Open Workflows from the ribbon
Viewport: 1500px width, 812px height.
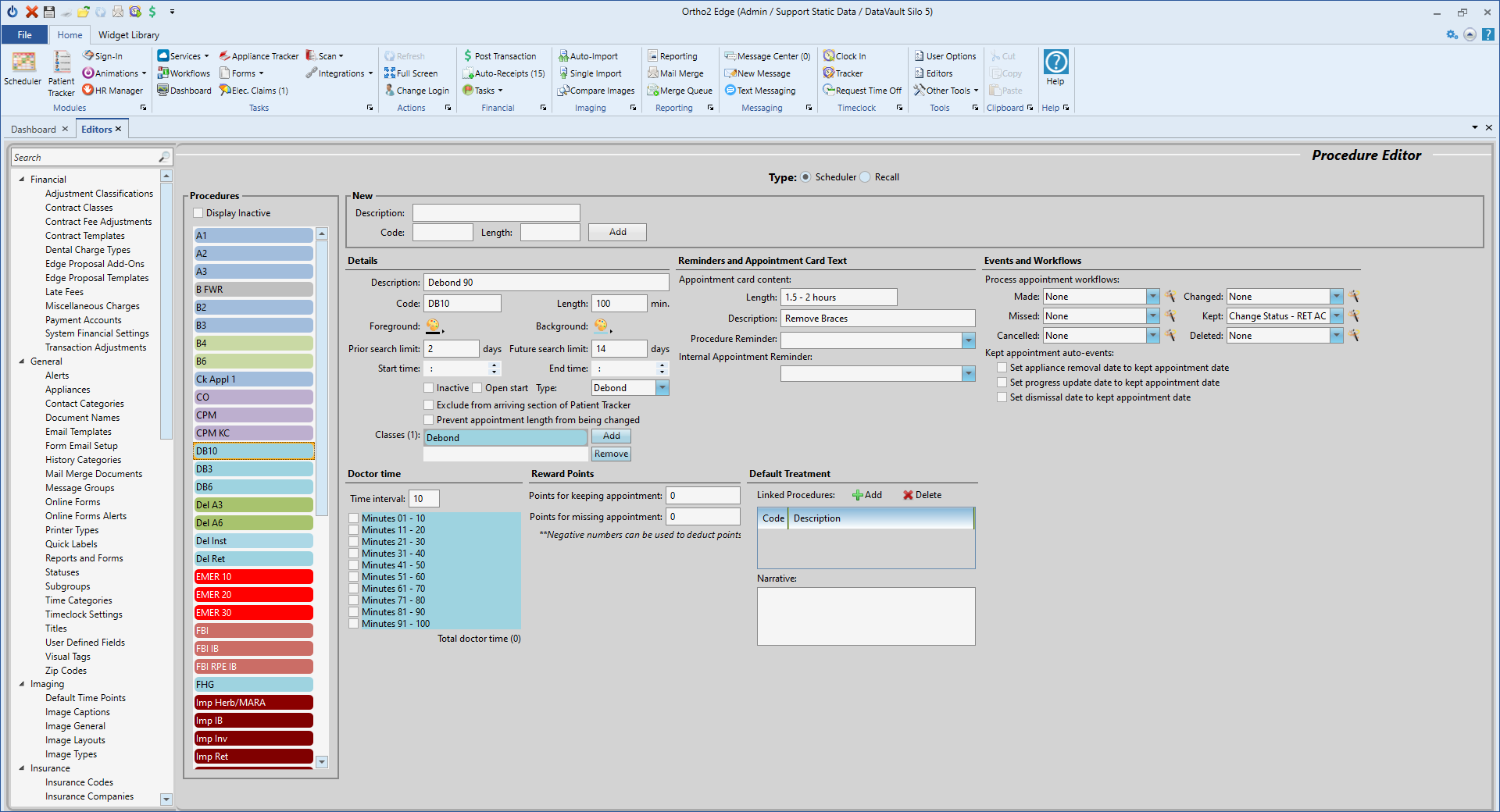coord(184,73)
